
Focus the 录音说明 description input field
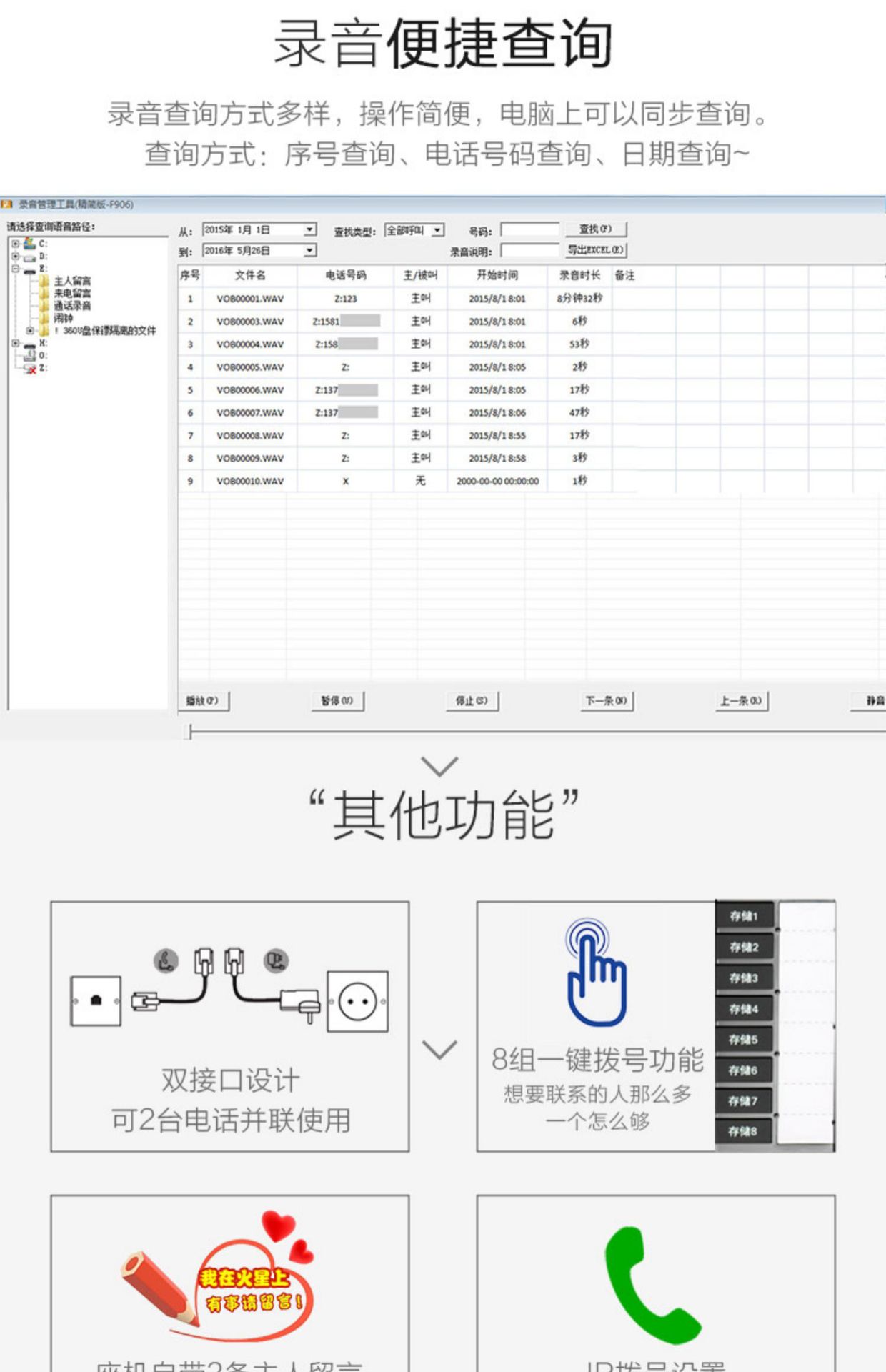tap(530, 250)
